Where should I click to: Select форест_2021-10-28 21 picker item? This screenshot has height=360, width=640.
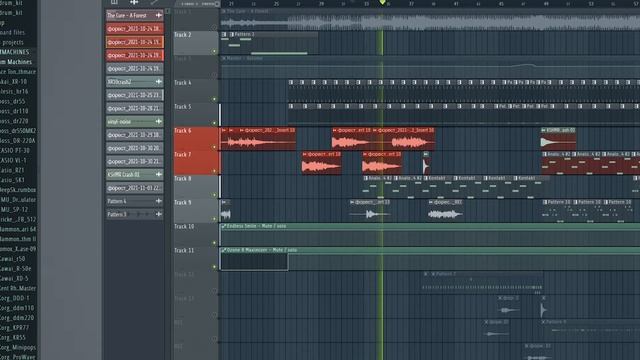(135, 108)
